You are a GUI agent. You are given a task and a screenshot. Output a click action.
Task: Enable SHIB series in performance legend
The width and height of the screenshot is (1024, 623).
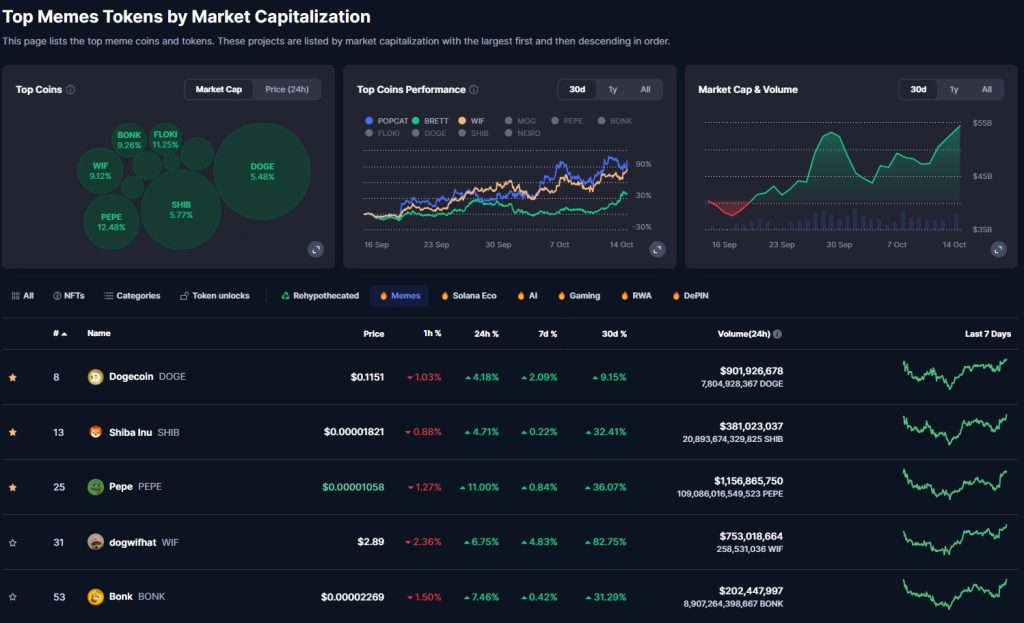pos(473,133)
